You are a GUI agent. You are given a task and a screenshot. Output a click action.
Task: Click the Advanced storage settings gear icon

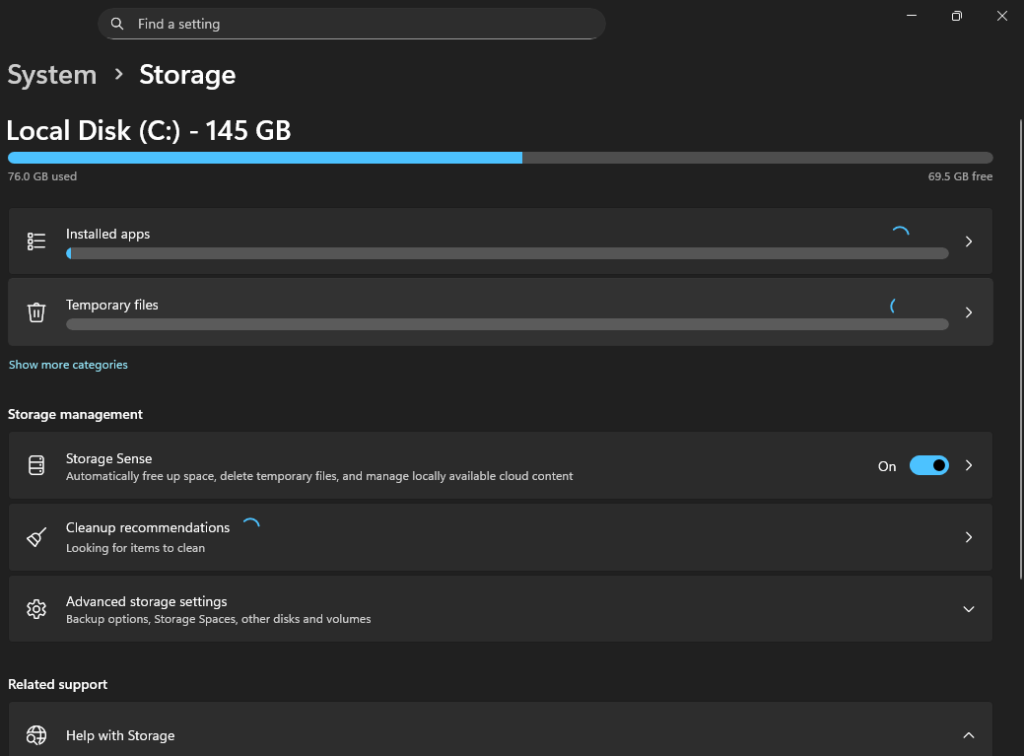pos(36,608)
